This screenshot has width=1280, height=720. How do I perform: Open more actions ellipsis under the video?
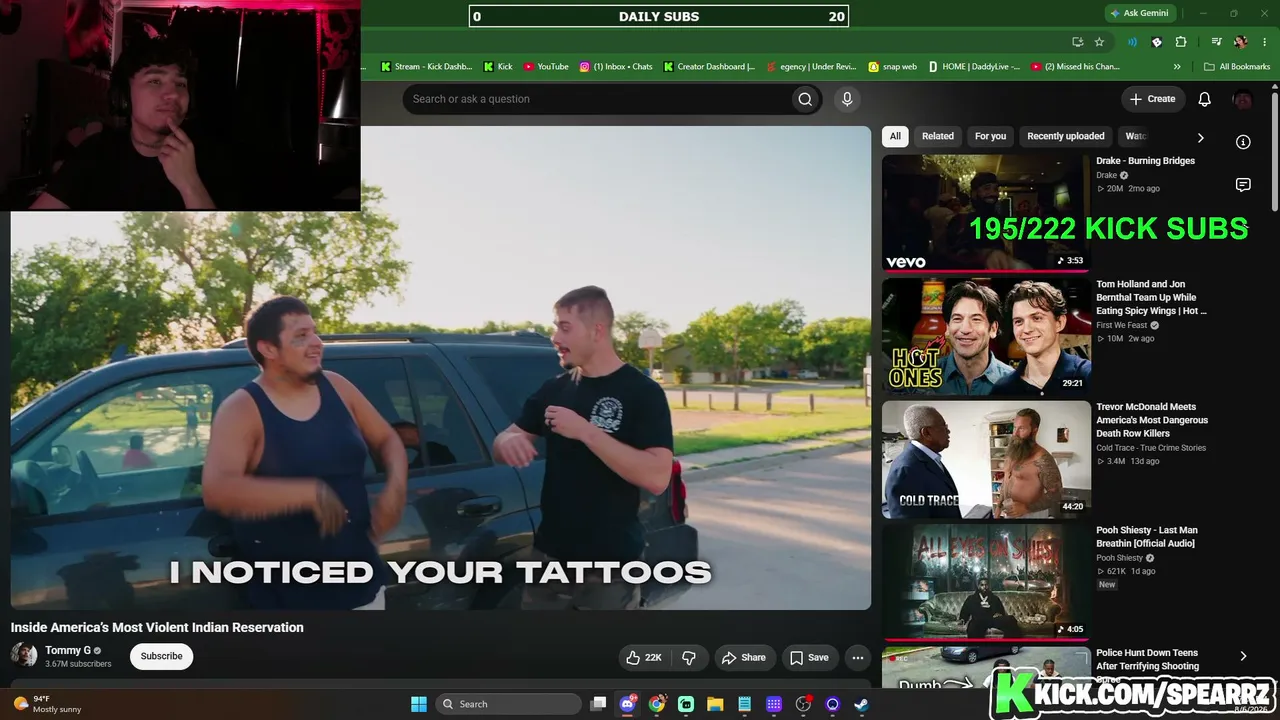[x=857, y=657]
